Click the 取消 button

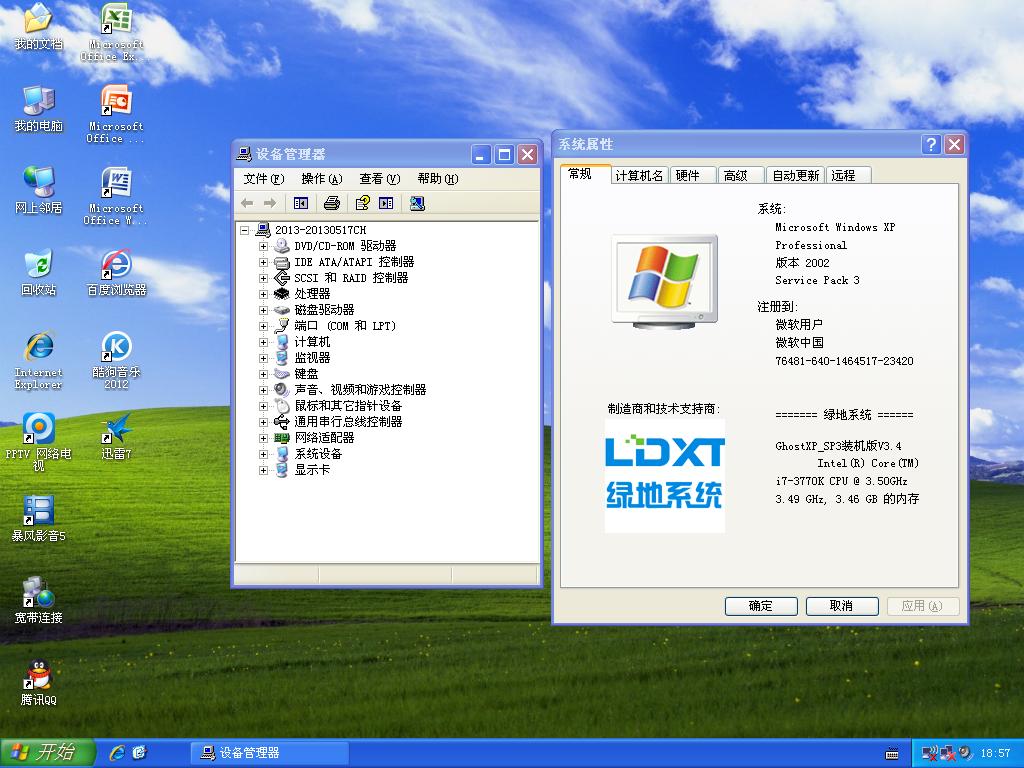pyautogui.click(x=842, y=606)
